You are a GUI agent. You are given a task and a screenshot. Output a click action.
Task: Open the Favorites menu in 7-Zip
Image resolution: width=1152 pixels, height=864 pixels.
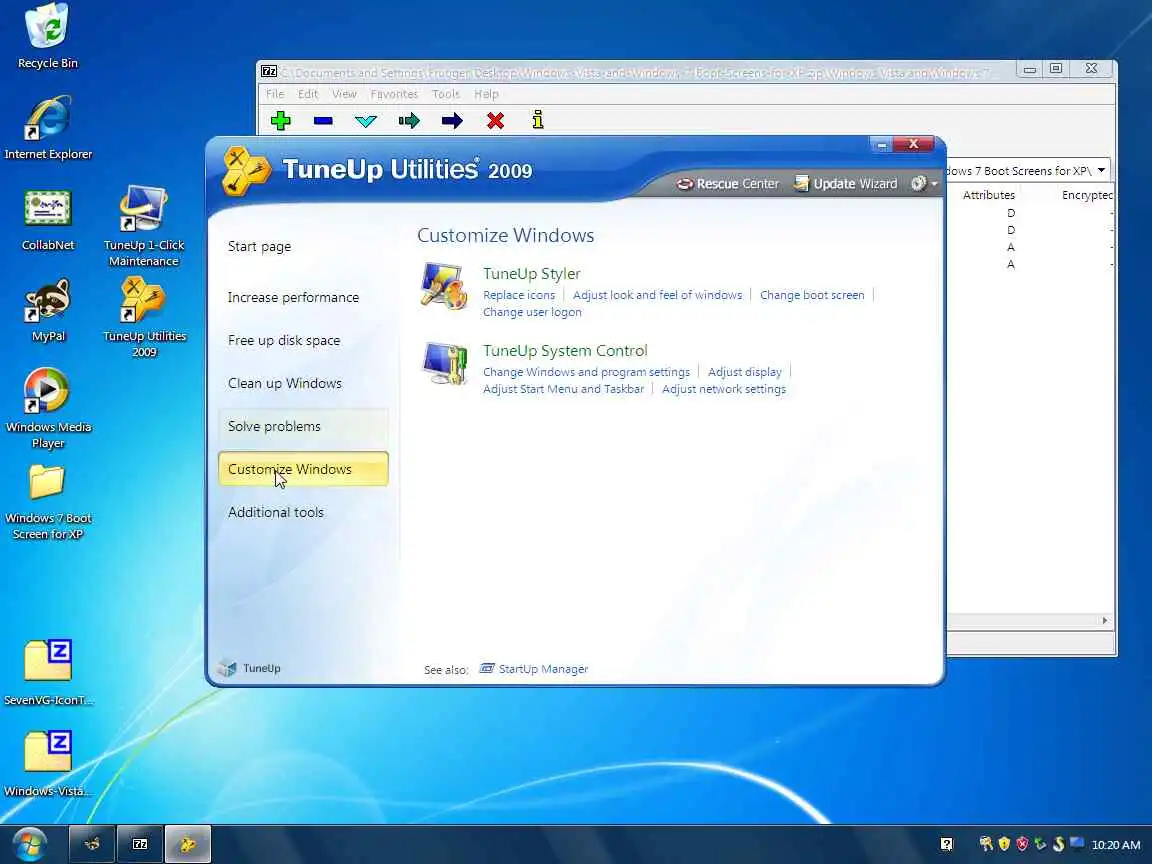tap(394, 94)
